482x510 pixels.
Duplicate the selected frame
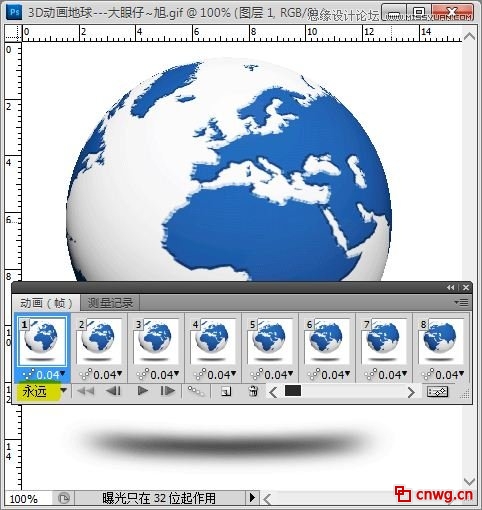(x=226, y=391)
